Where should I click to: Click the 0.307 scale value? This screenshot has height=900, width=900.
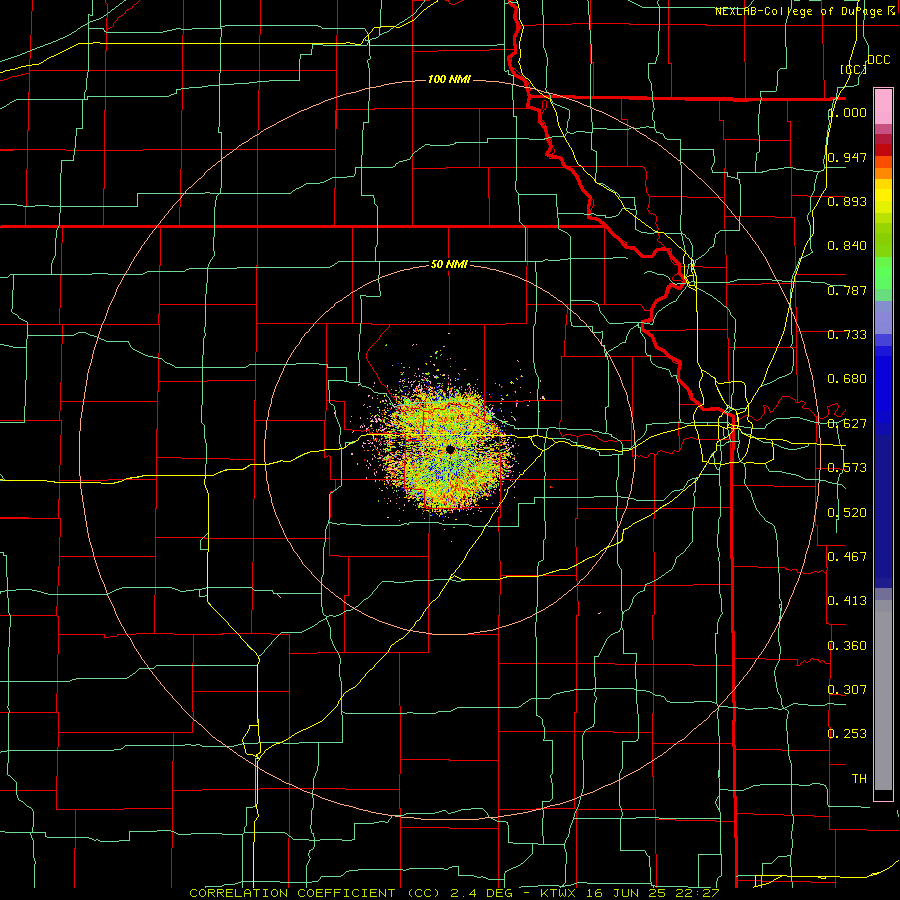847,689
